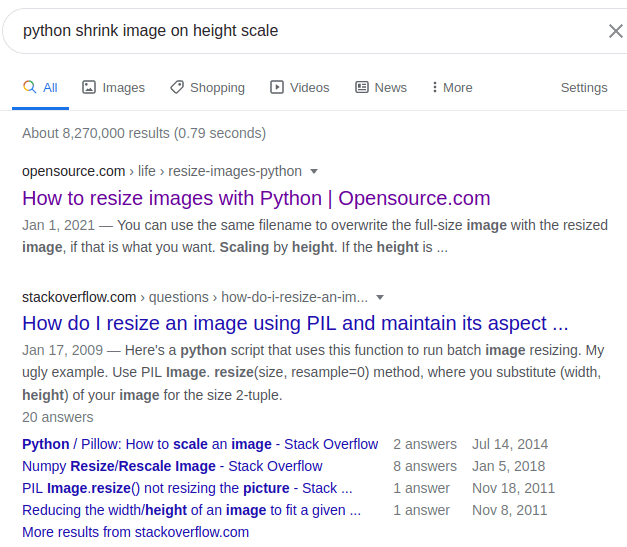The height and width of the screenshot is (547, 627).
Task: Switch to the Images tab
Action: click(114, 88)
